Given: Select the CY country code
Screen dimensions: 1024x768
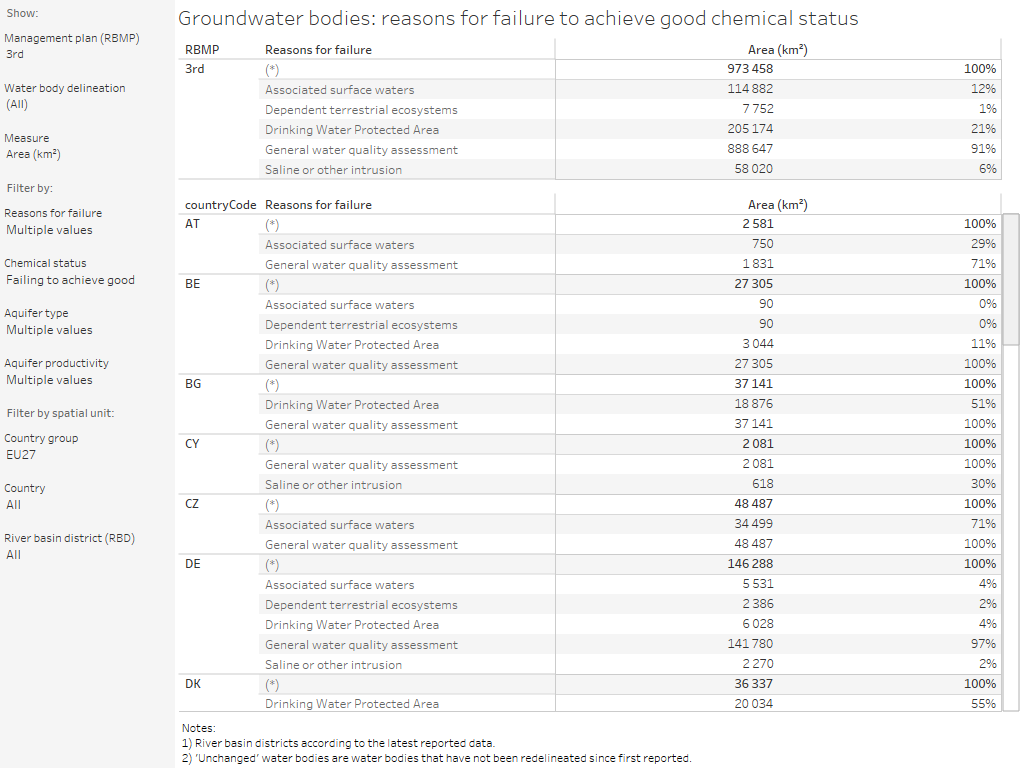Looking at the screenshot, I should click(x=192, y=443).
